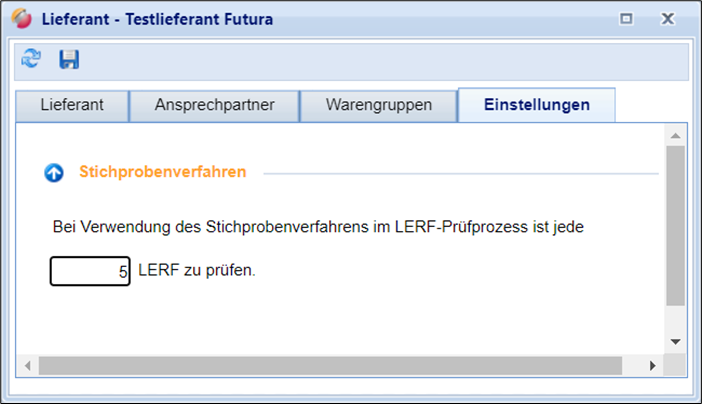Click the window title 'Lieferant - Testlieferant Futura'
Viewport: 702px width, 404px height.
click(x=157, y=18)
